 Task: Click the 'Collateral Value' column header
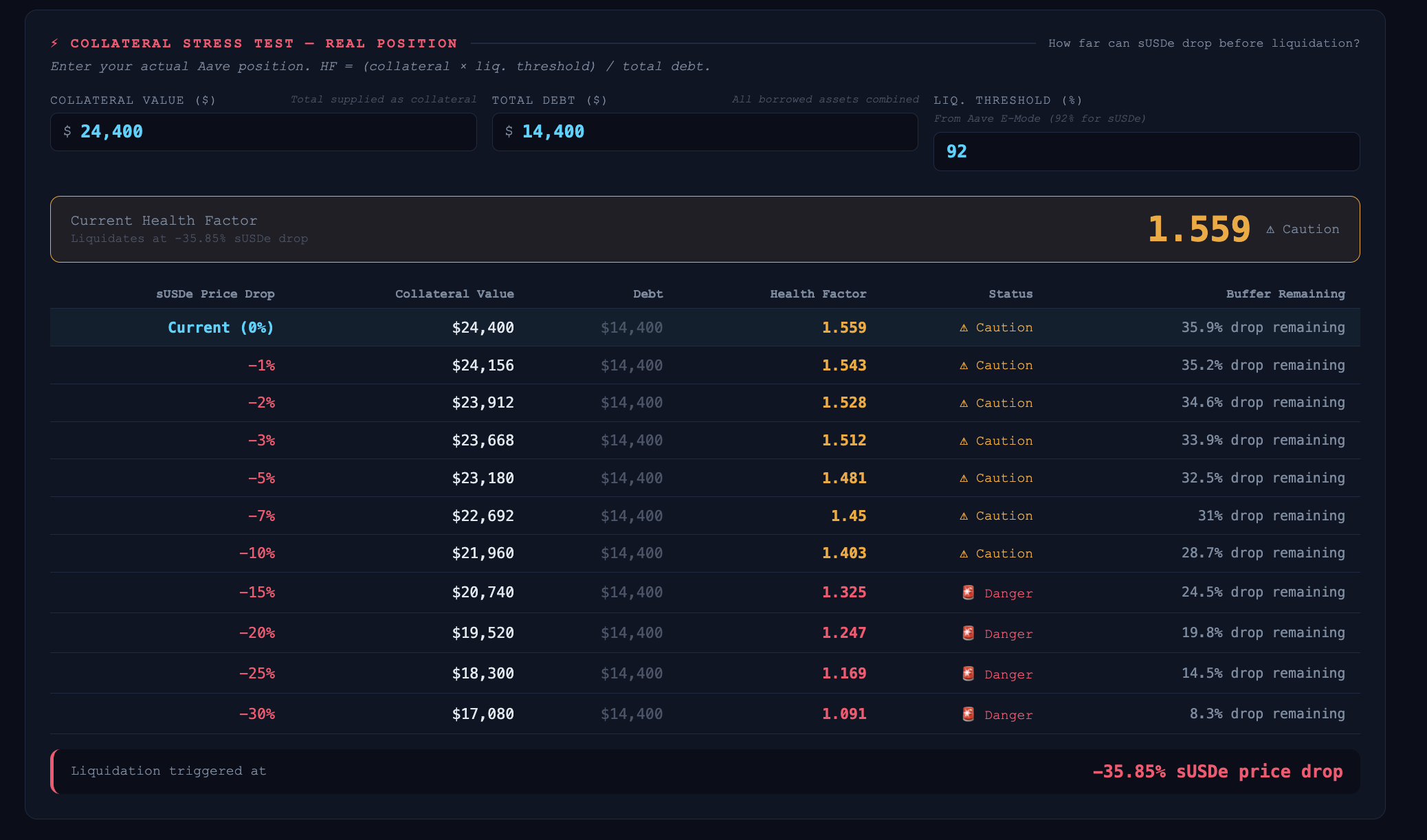tap(454, 294)
